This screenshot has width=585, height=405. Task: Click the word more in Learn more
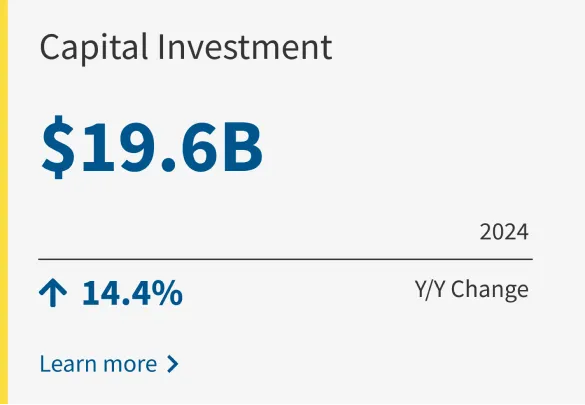(129, 365)
